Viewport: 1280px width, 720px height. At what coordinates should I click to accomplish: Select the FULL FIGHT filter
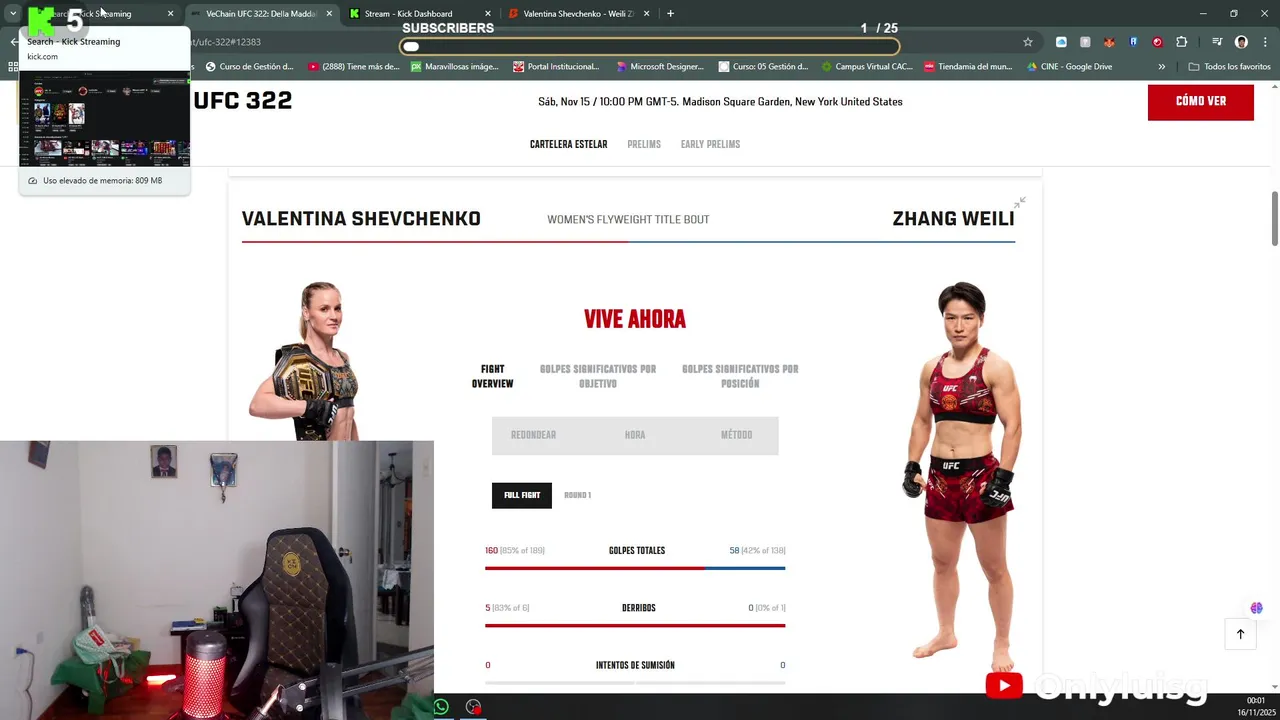point(522,495)
